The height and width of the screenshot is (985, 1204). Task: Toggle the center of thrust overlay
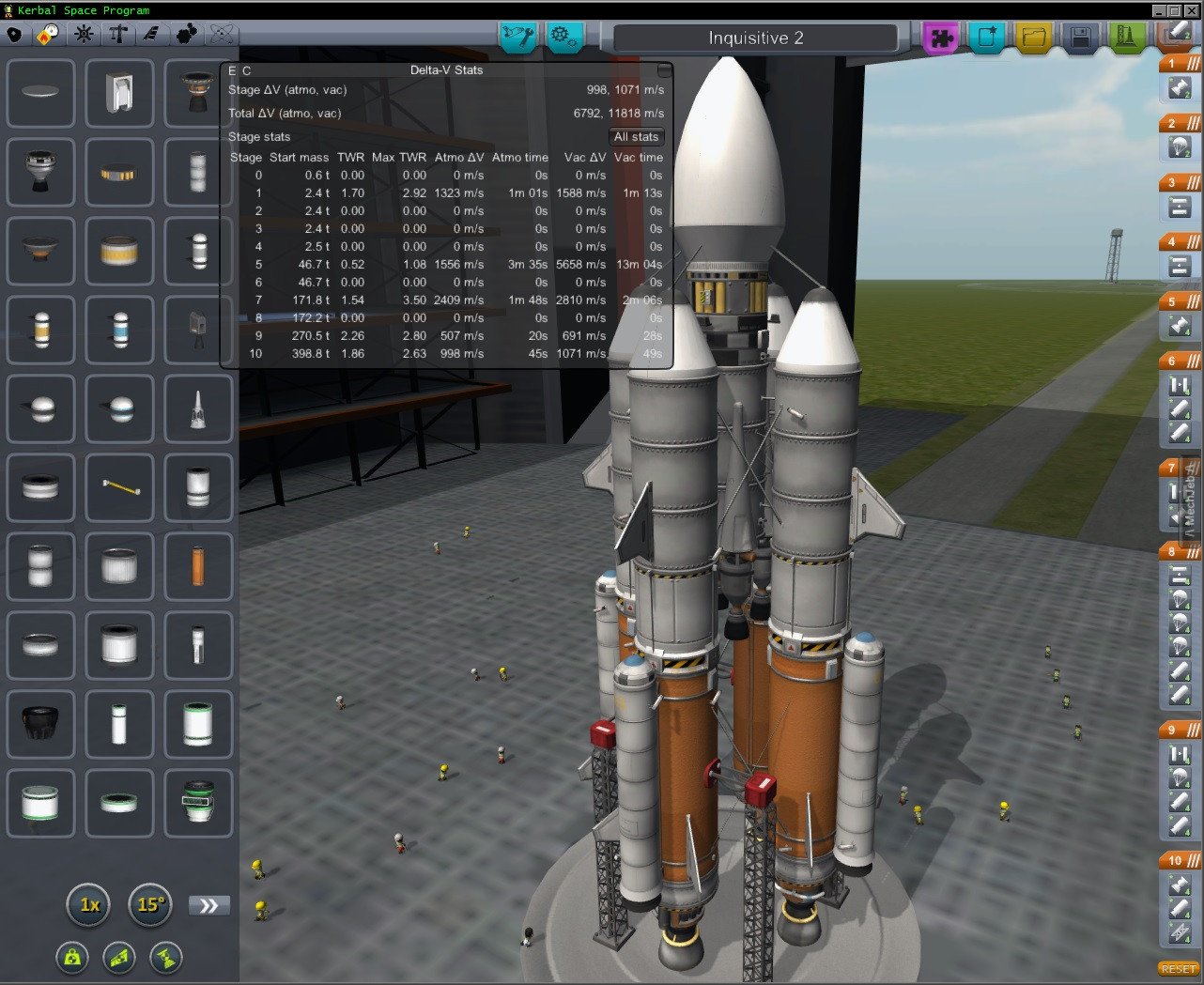[x=165, y=958]
